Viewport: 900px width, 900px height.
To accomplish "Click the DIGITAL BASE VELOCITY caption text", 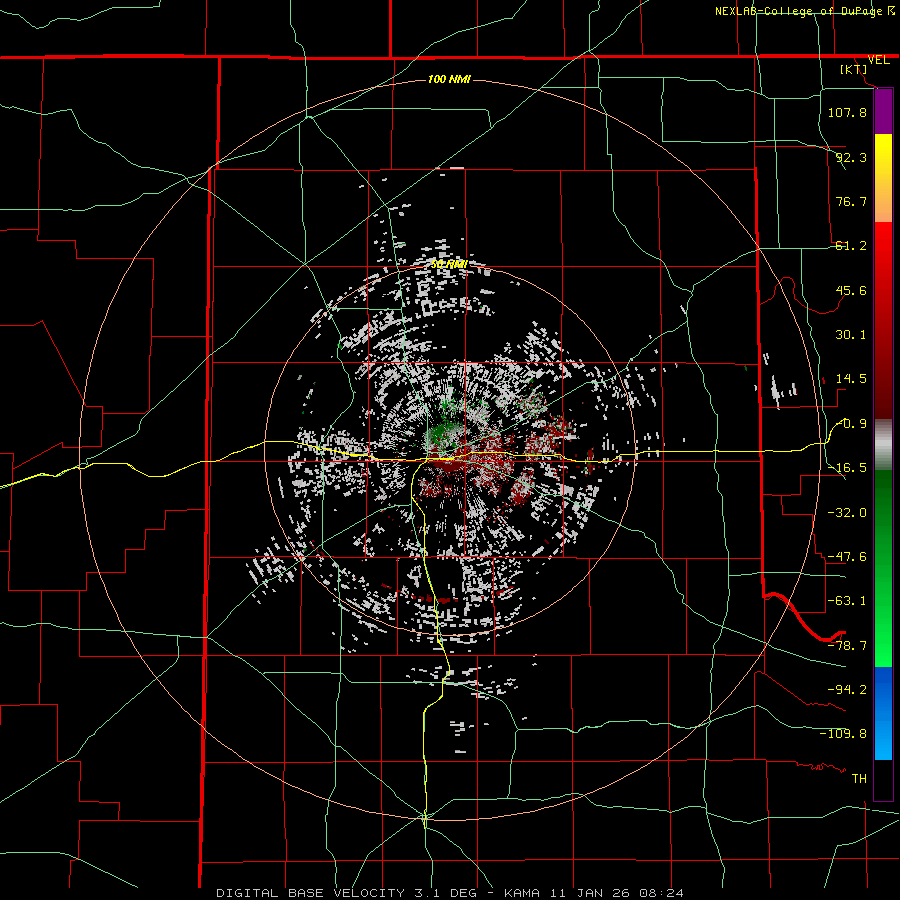I will click(311, 893).
